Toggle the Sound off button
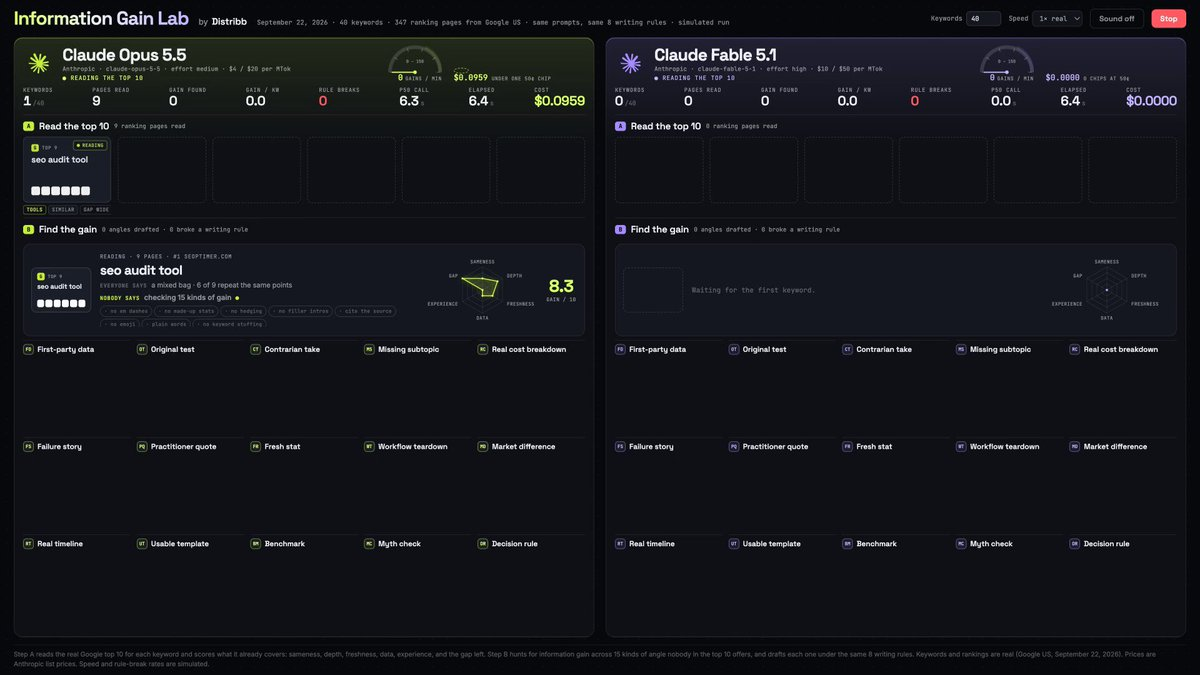 tap(1117, 18)
